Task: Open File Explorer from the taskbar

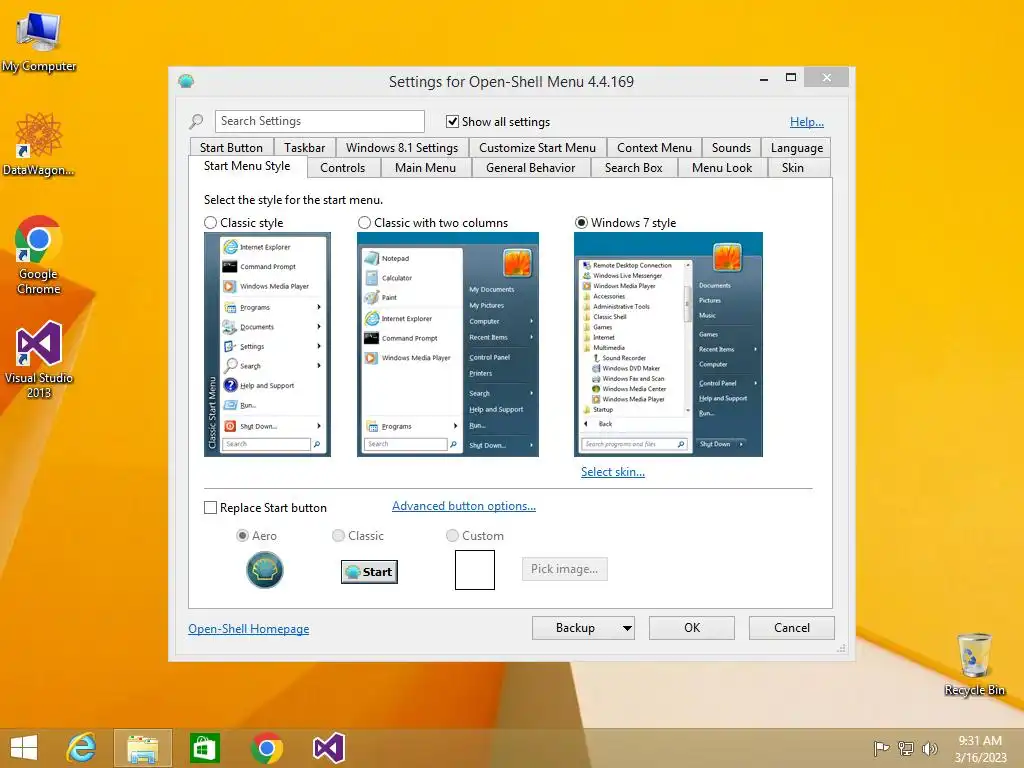Action: [143, 748]
